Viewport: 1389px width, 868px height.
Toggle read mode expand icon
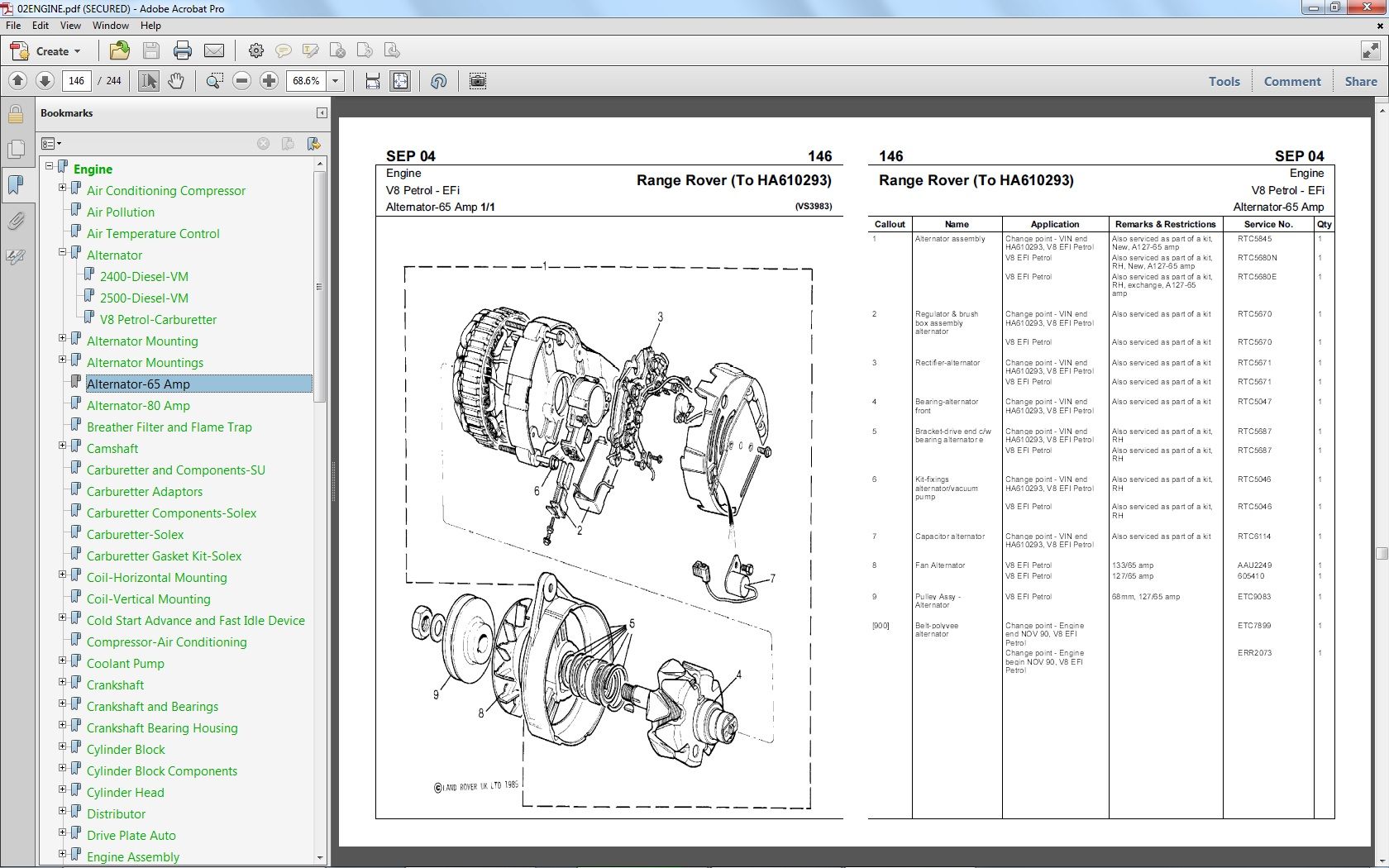(1370, 51)
